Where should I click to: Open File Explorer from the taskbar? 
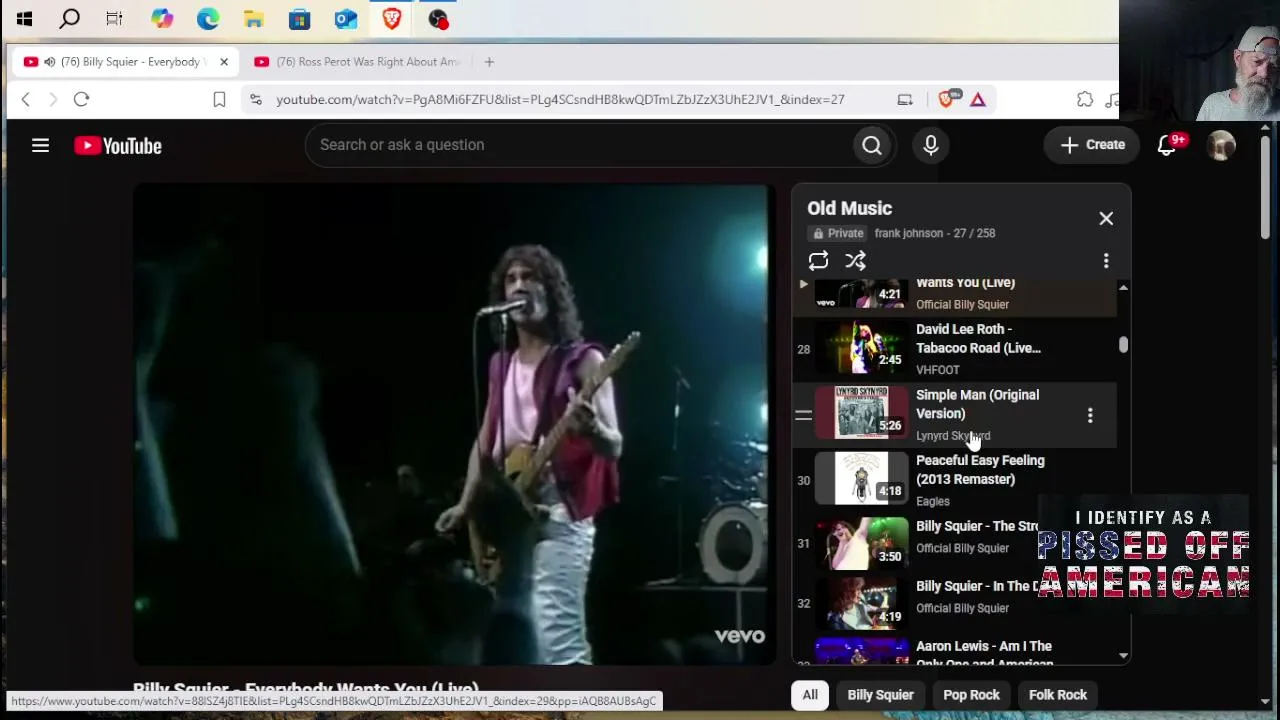click(x=254, y=18)
